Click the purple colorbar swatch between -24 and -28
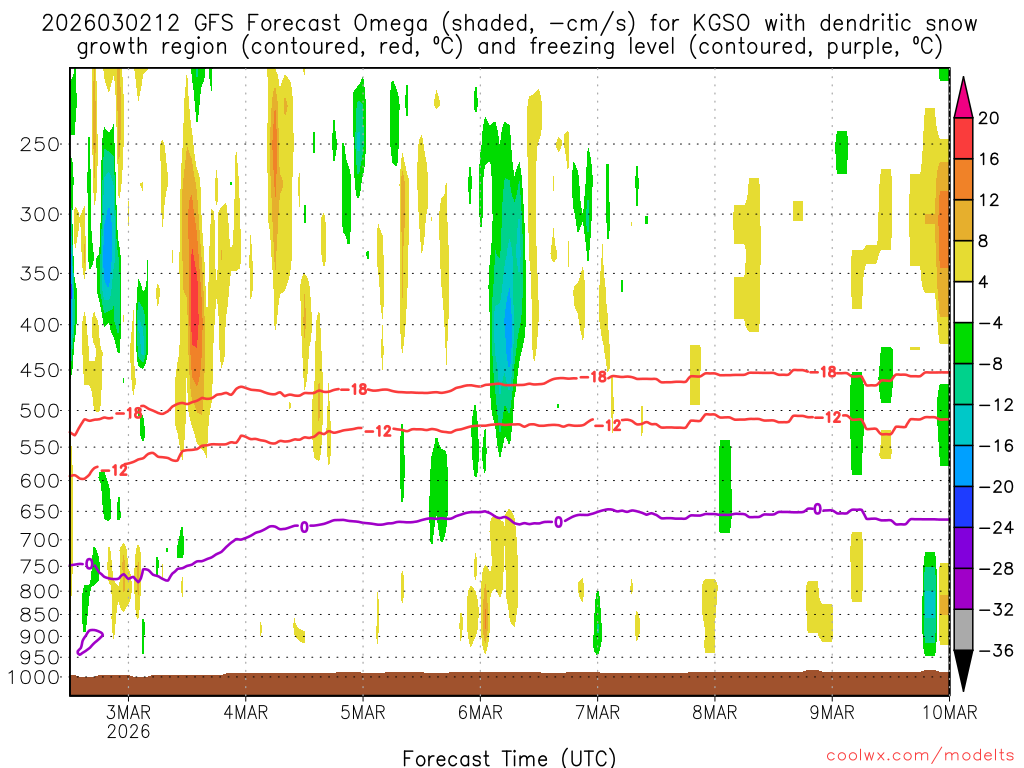Screen dimensions: 1024x768 pos(963,548)
